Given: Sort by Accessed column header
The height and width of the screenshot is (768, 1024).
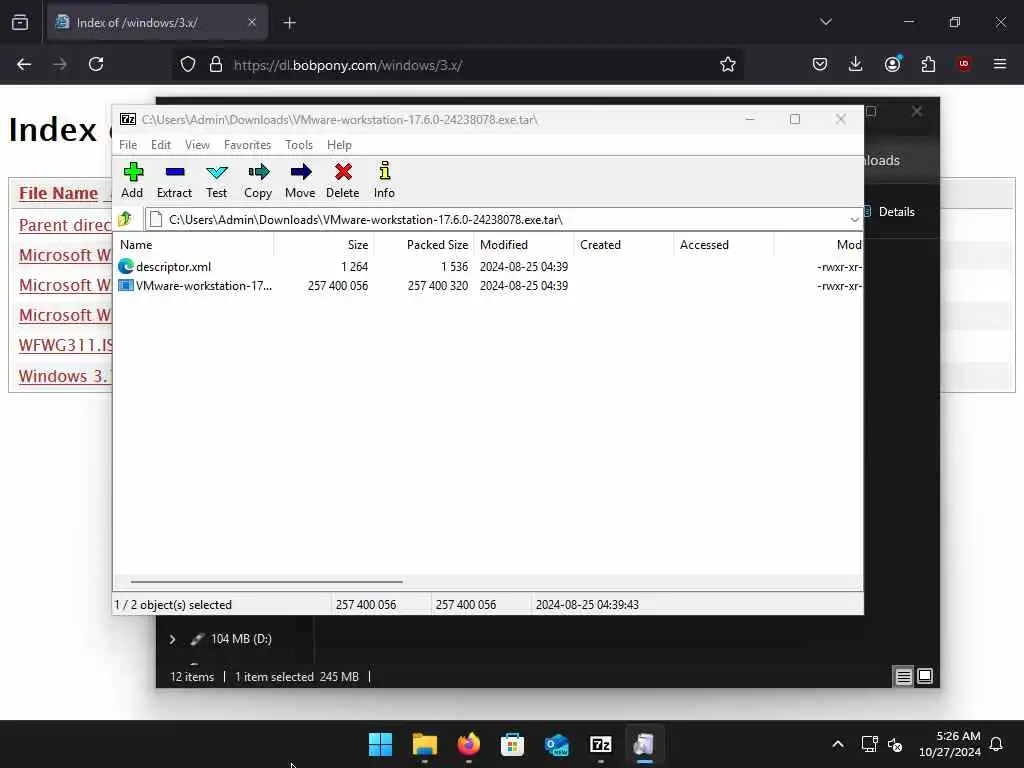Looking at the screenshot, I should (x=724, y=245).
